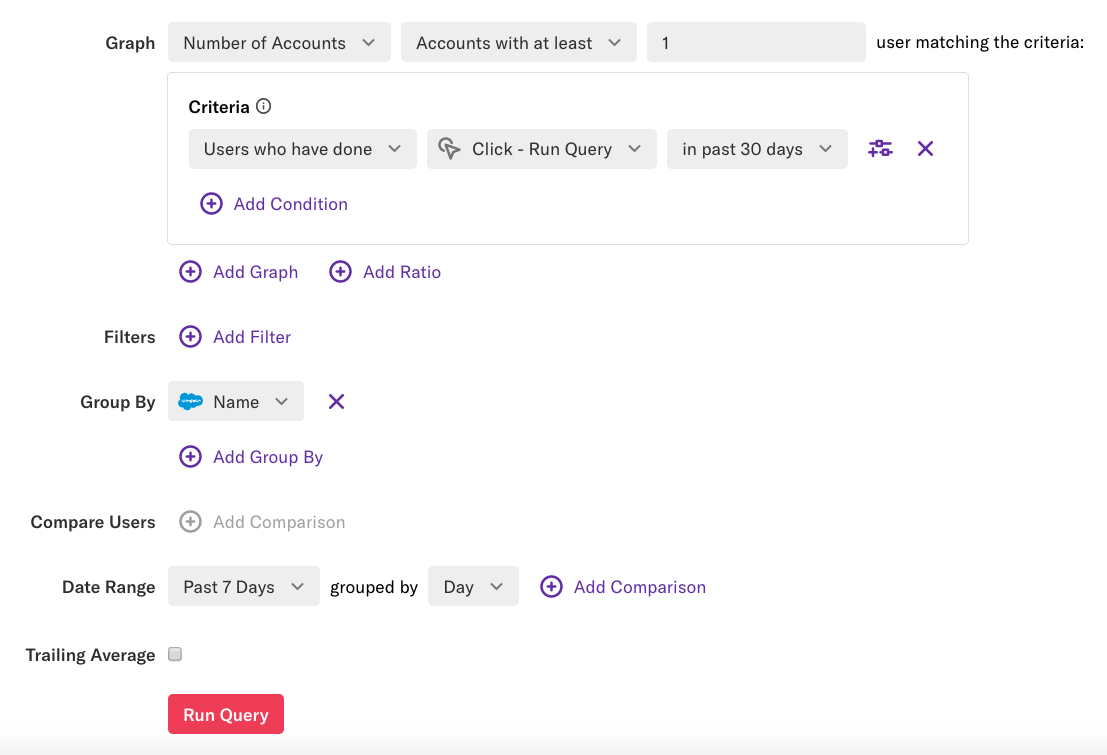Enable the Trailing Average checkbox
The height and width of the screenshot is (755, 1107).
175,654
